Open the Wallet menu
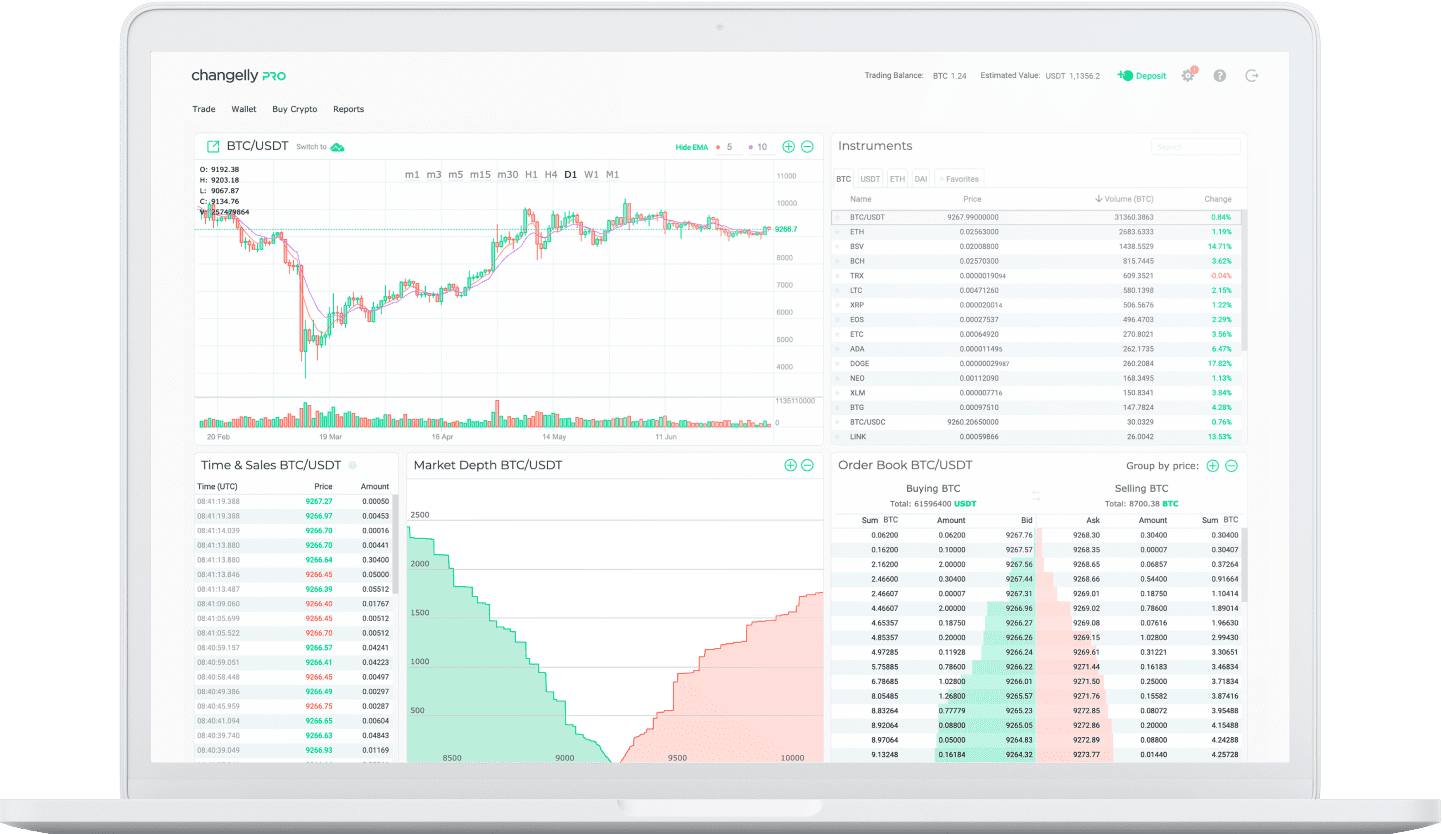The height and width of the screenshot is (834, 1442). tap(243, 109)
